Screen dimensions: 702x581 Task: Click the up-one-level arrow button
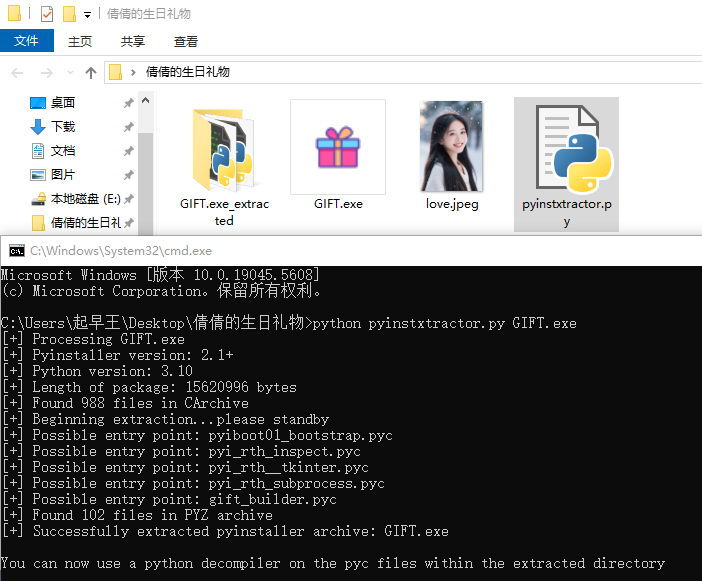91,72
